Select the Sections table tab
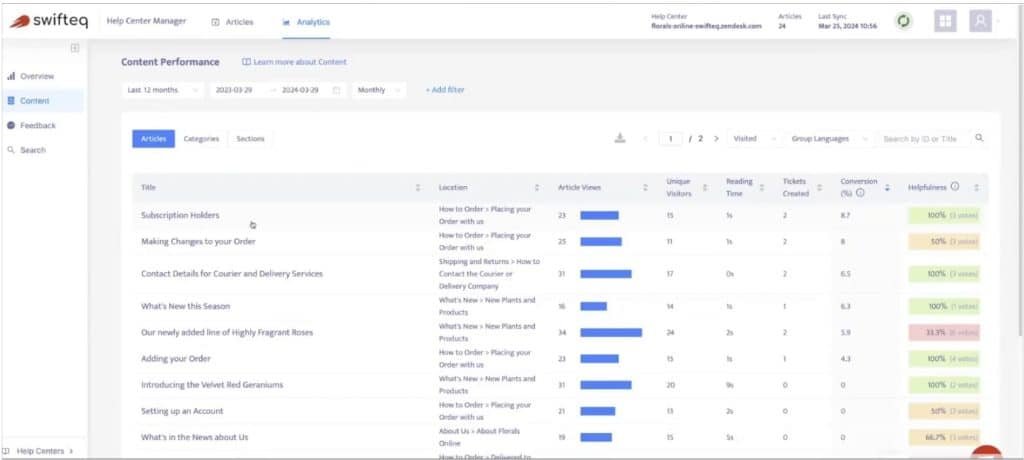This screenshot has width=1024, height=460. click(250, 139)
